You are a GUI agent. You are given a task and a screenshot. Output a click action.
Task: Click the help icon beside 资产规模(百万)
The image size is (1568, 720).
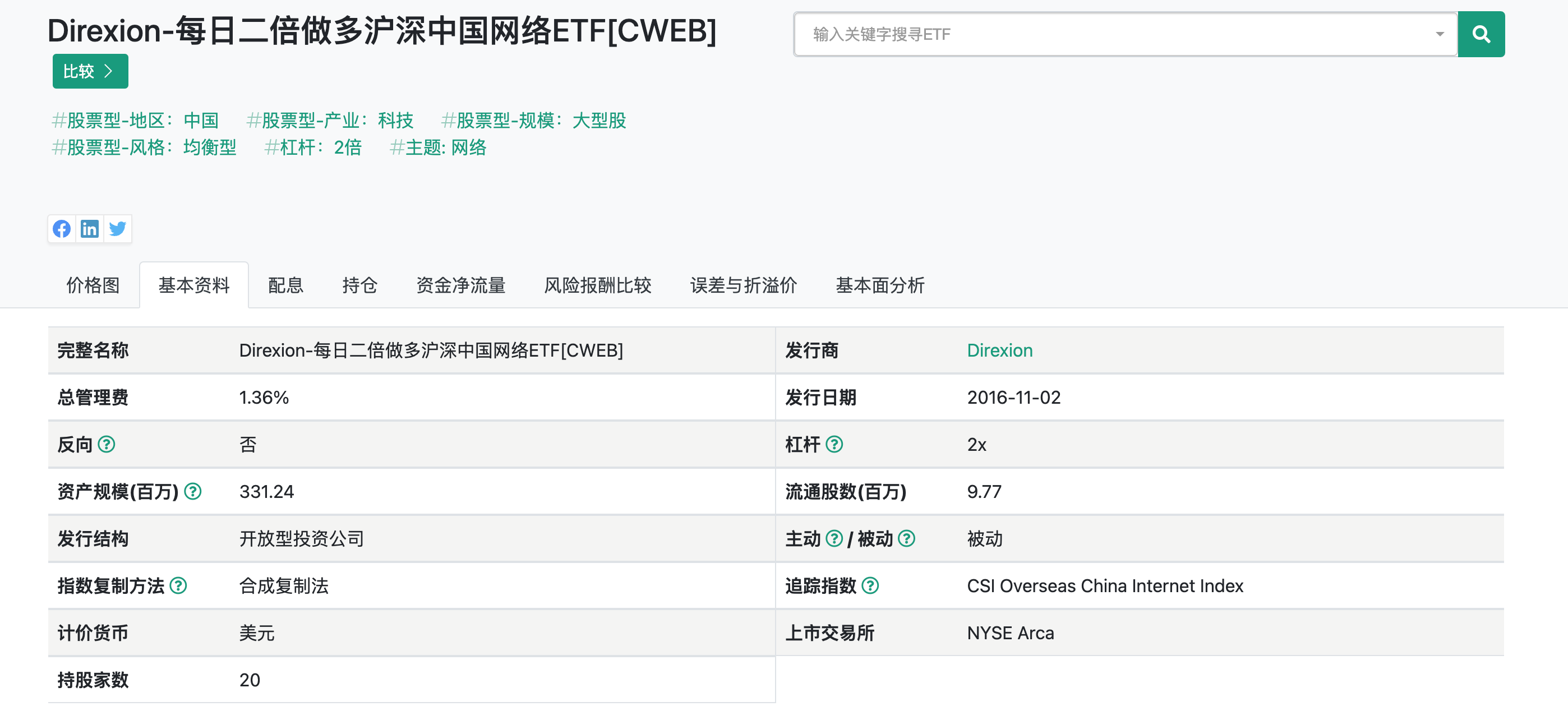(x=193, y=492)
